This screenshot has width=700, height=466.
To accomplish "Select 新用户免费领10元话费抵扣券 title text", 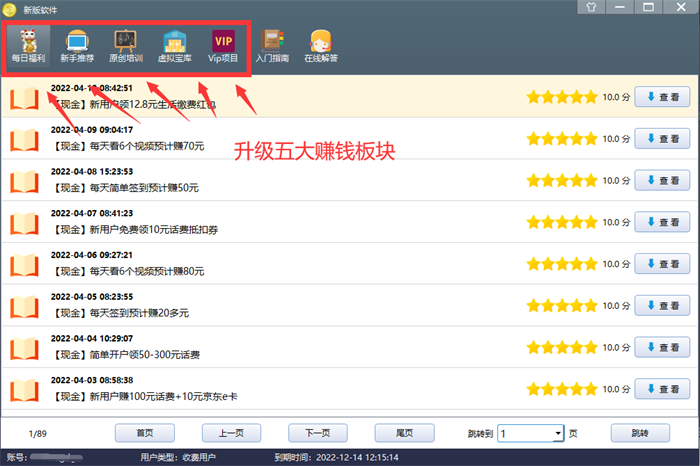I will coord(154,229).
